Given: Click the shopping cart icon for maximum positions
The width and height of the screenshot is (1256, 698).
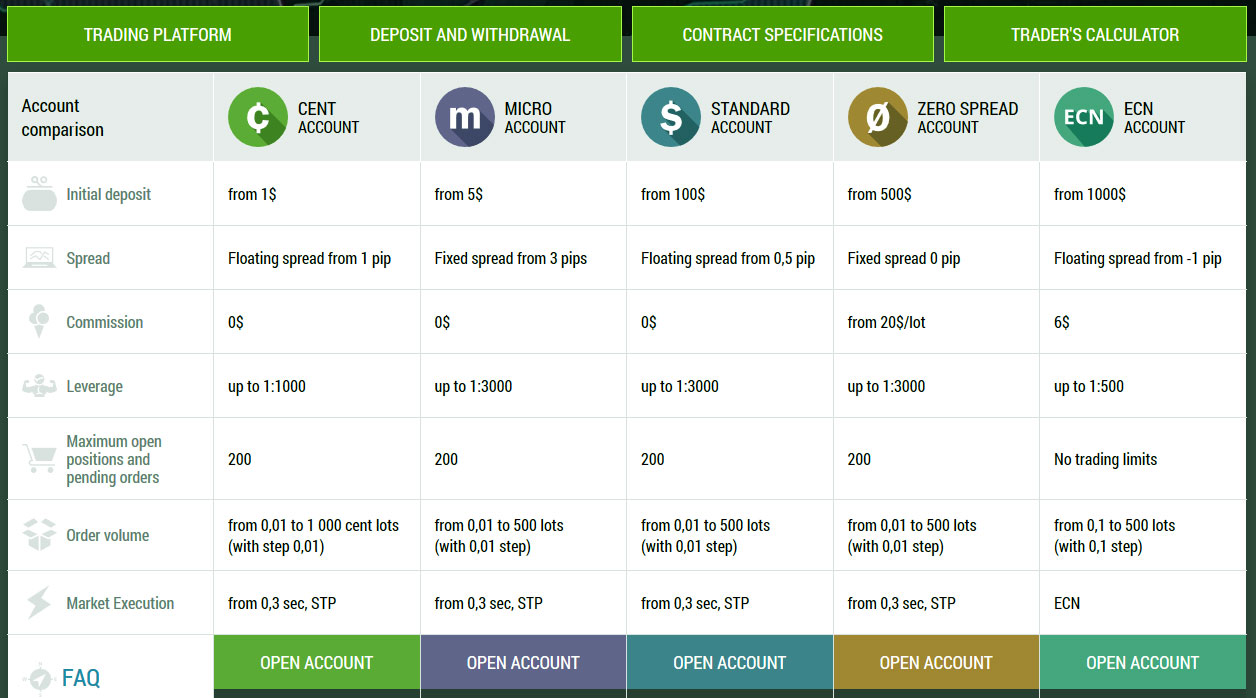Looking at the screenshot, I should (x=39, y=459).
